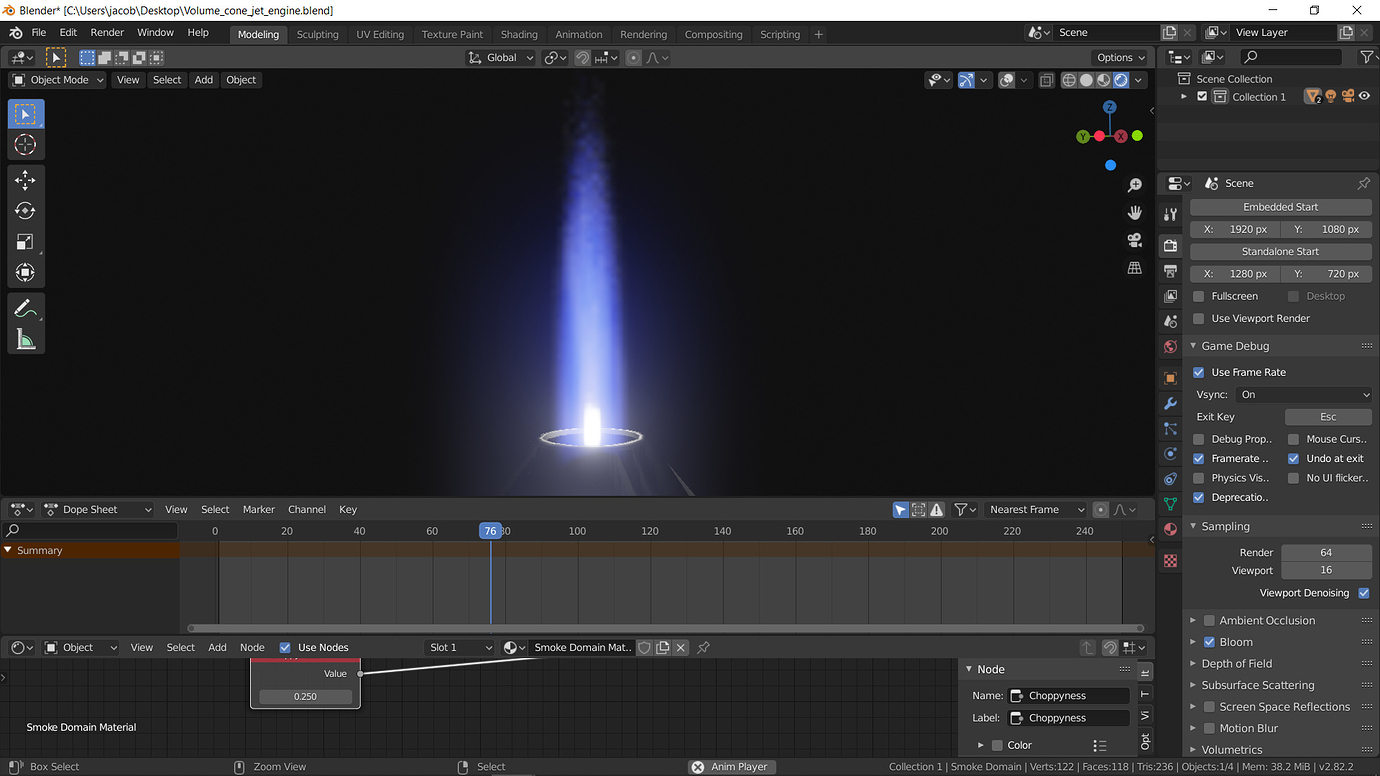This screenshot has width=1380, height=776.
Task: Select the Annotate tool
Action: pyautogui.click(x=25, y=307)
